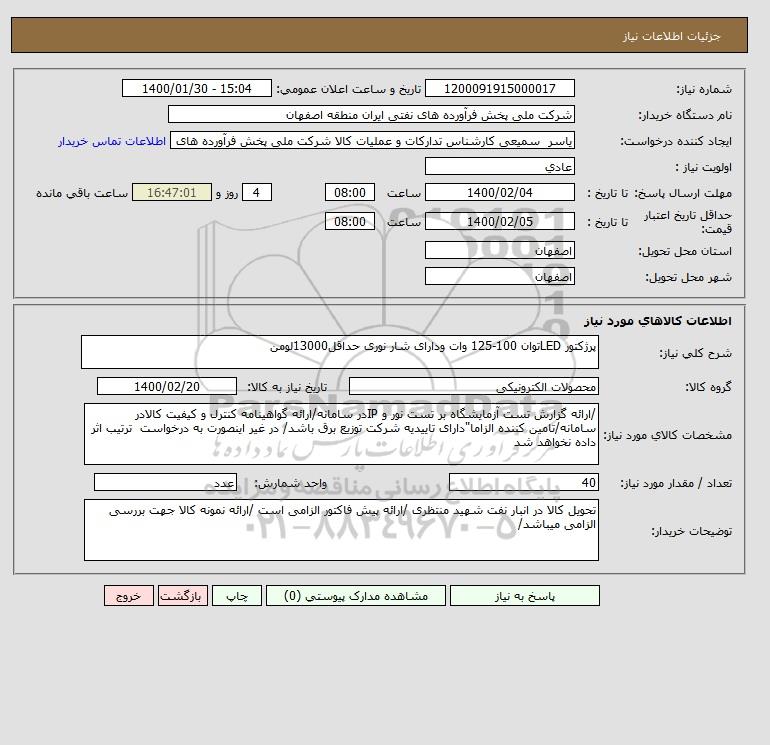Image resolution: width=770 pixels, height=745 pixels.
Task: Click تاریخ و ساعت اعلان عمومی label
Action: click(349, 89)
